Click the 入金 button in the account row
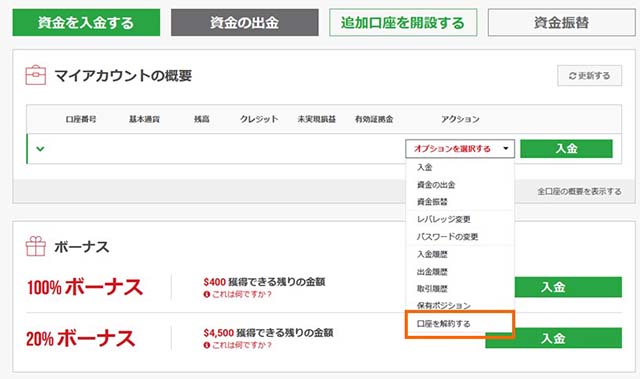This screenshot has width=640, height=379. pyautogui.click(x=566, y=148)
